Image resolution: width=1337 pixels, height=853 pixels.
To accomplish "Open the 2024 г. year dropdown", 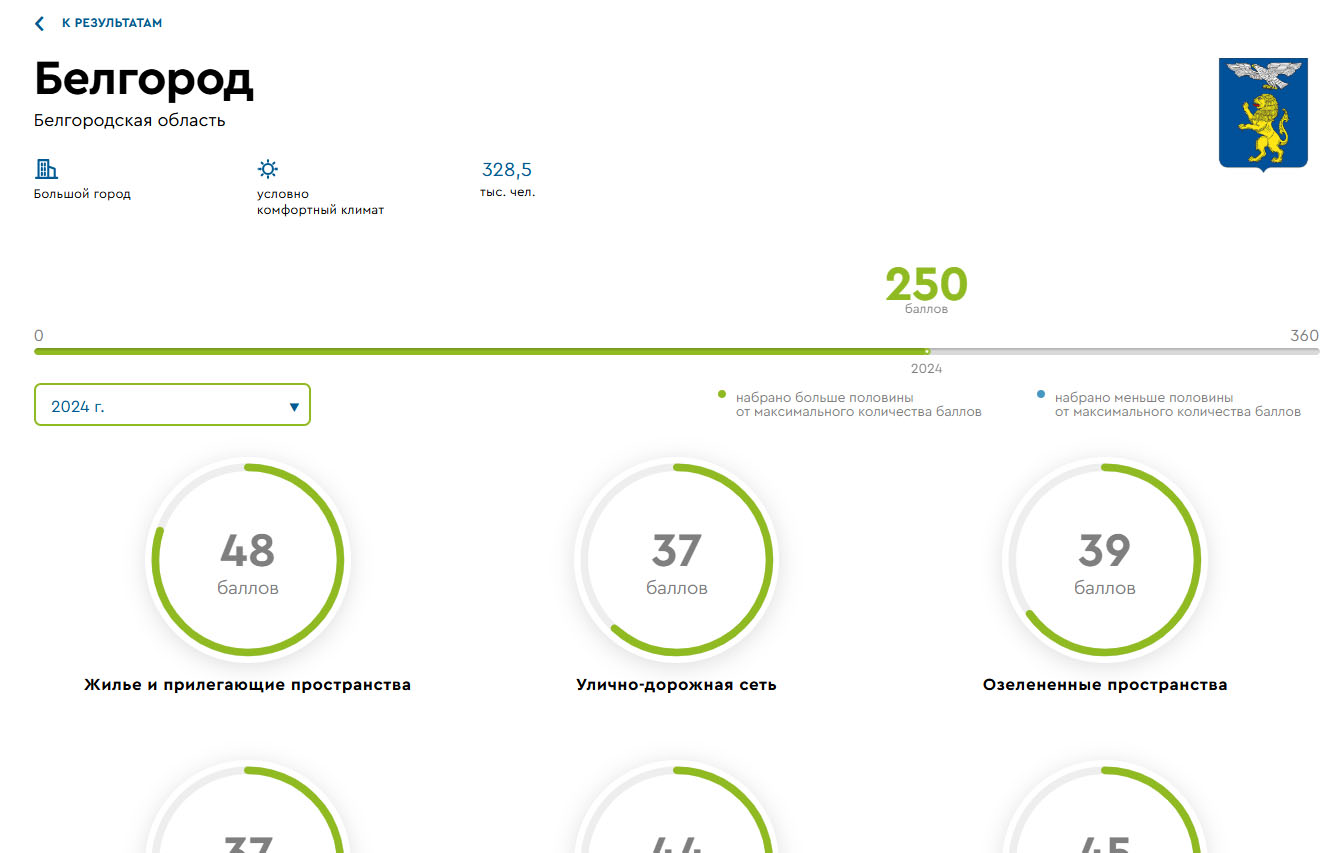I will [x=172, y=405].
